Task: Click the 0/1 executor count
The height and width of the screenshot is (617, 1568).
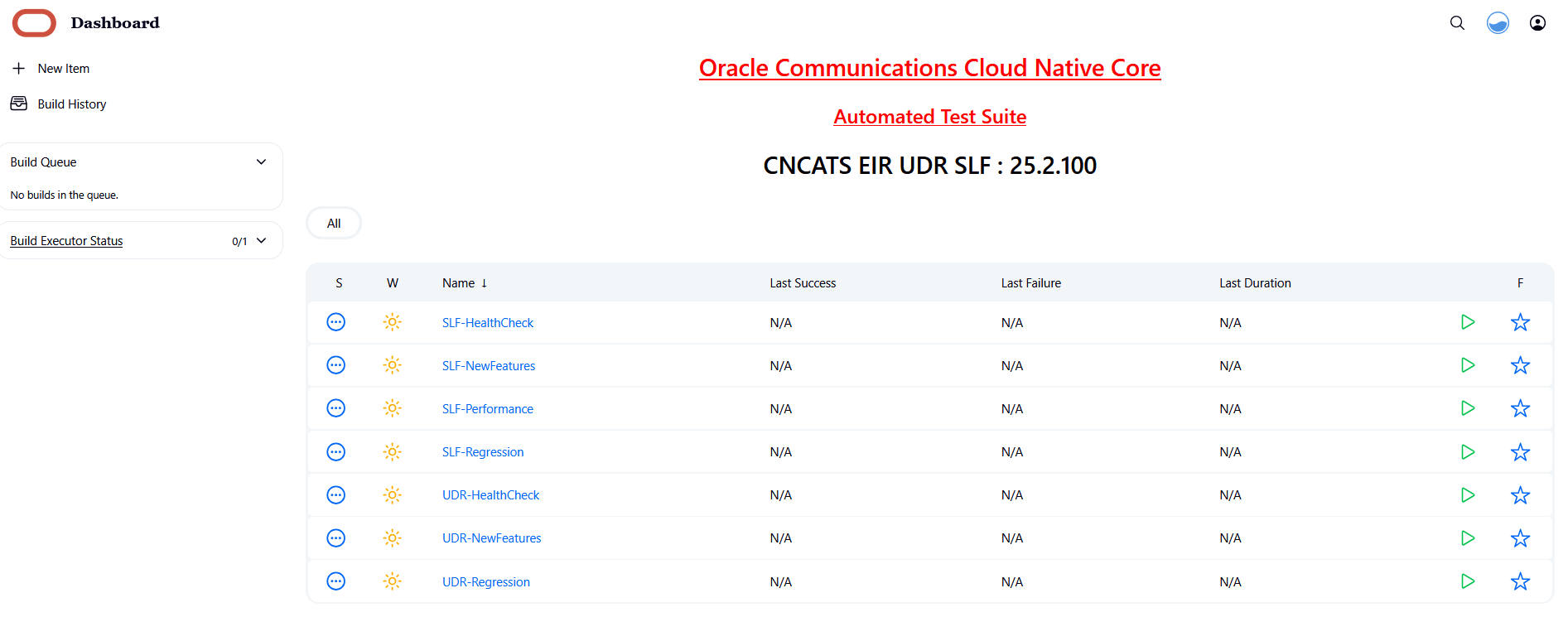Action: tap(239, 242)
